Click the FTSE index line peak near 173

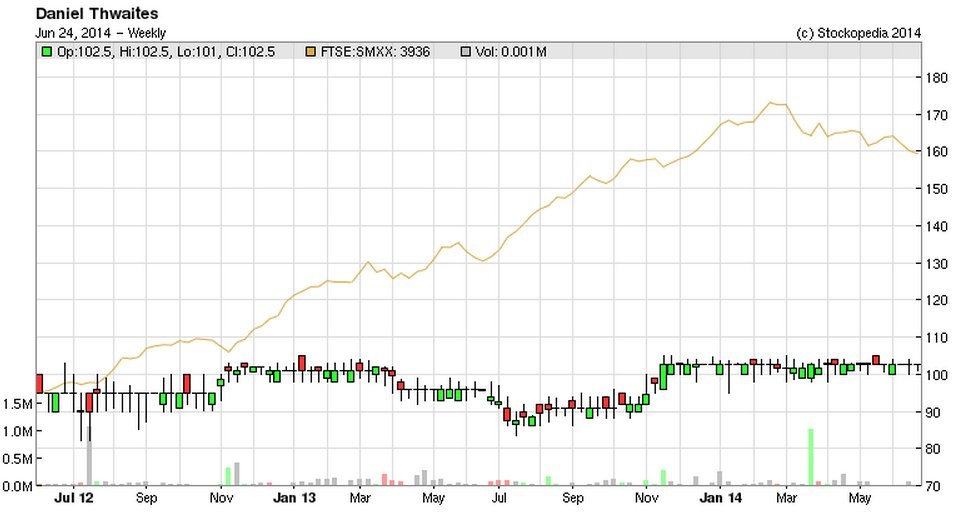pos(770,103)
